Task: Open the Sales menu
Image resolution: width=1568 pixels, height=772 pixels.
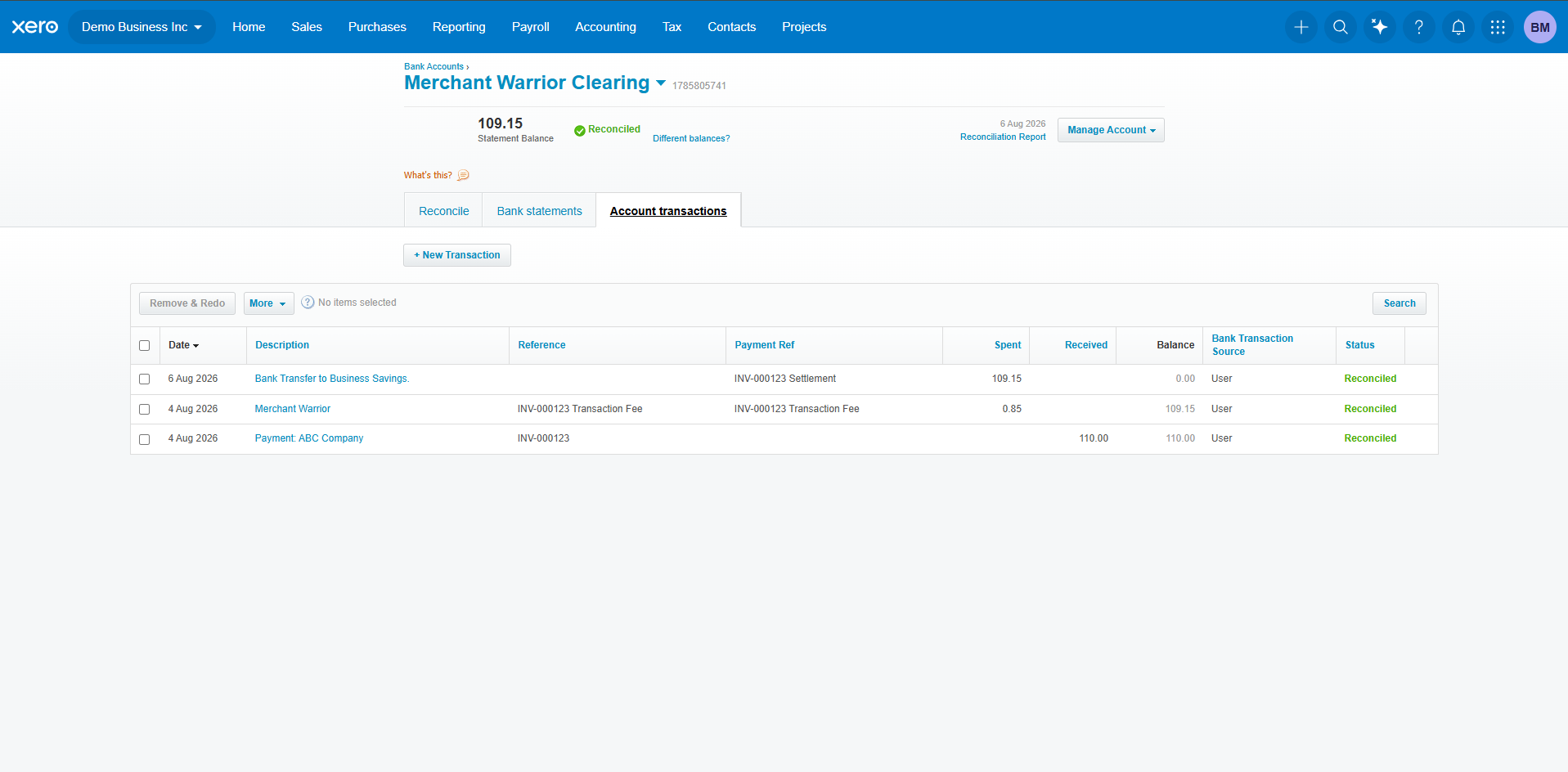Action: tap(307, 27)
